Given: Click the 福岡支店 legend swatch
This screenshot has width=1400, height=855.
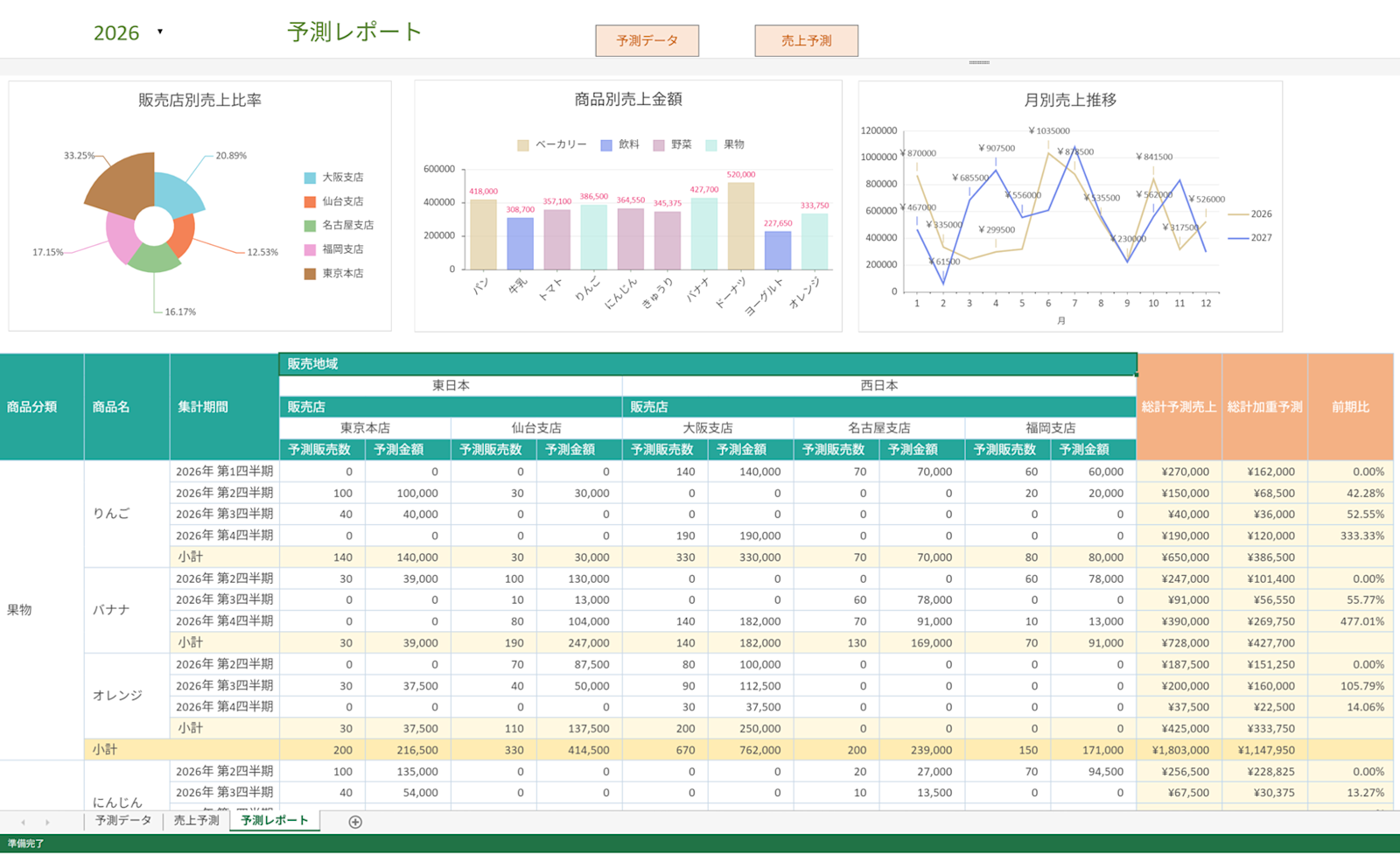Looking at the screenshot, I should point(310,250).
